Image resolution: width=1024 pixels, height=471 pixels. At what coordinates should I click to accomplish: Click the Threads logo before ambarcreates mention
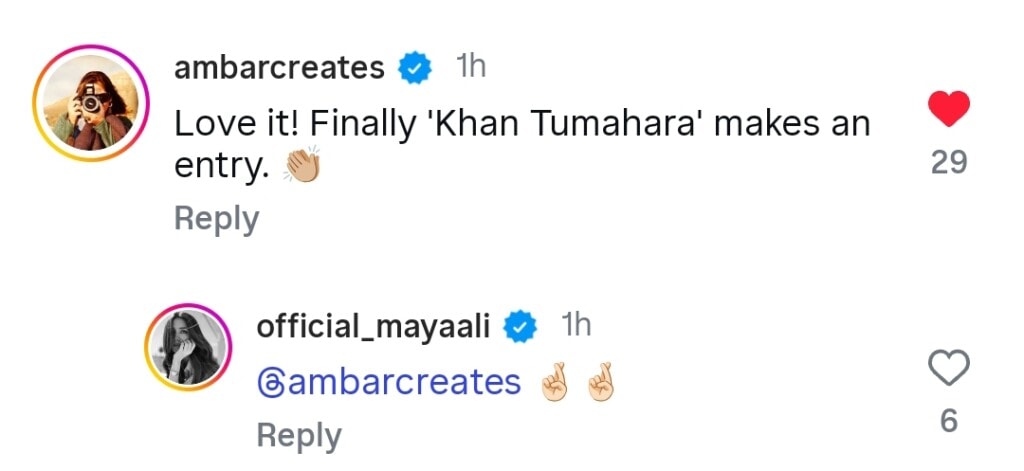270,383
